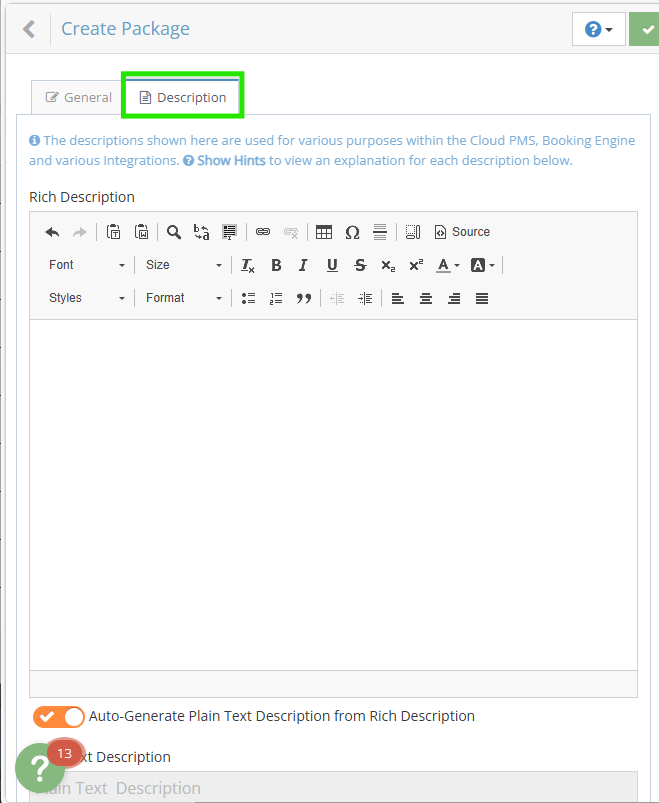This screenshot has height=803, width=659.
Task: Open the Format dropdown
Action: click(183, 298)
